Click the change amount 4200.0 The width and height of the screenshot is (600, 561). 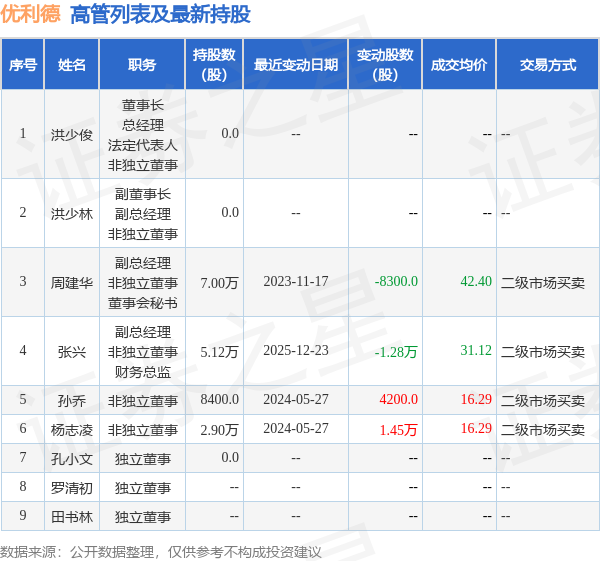tap(399, 399)
